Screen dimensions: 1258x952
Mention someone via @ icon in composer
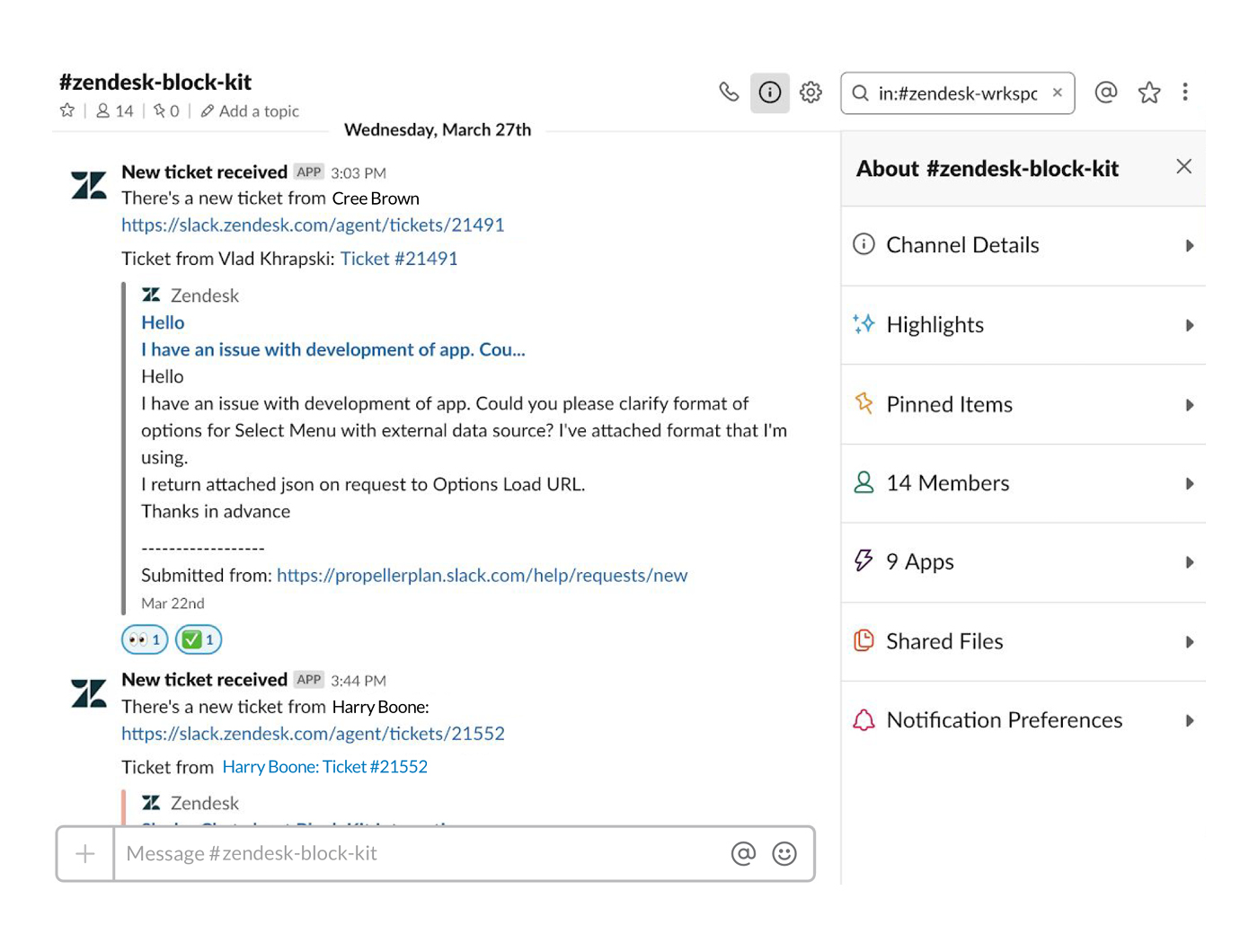click(x=743, y=853)
